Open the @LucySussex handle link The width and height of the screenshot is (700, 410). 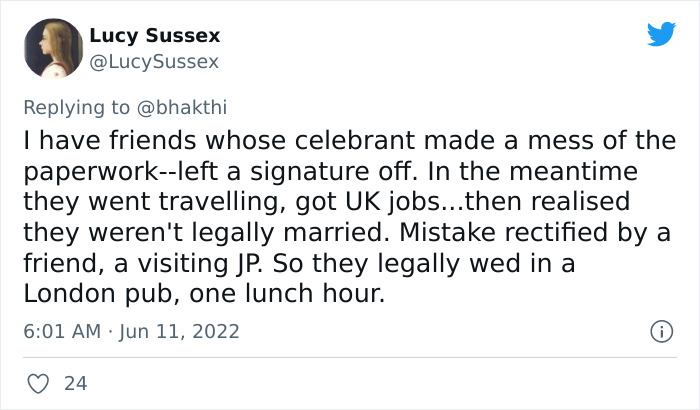point(154,62)
